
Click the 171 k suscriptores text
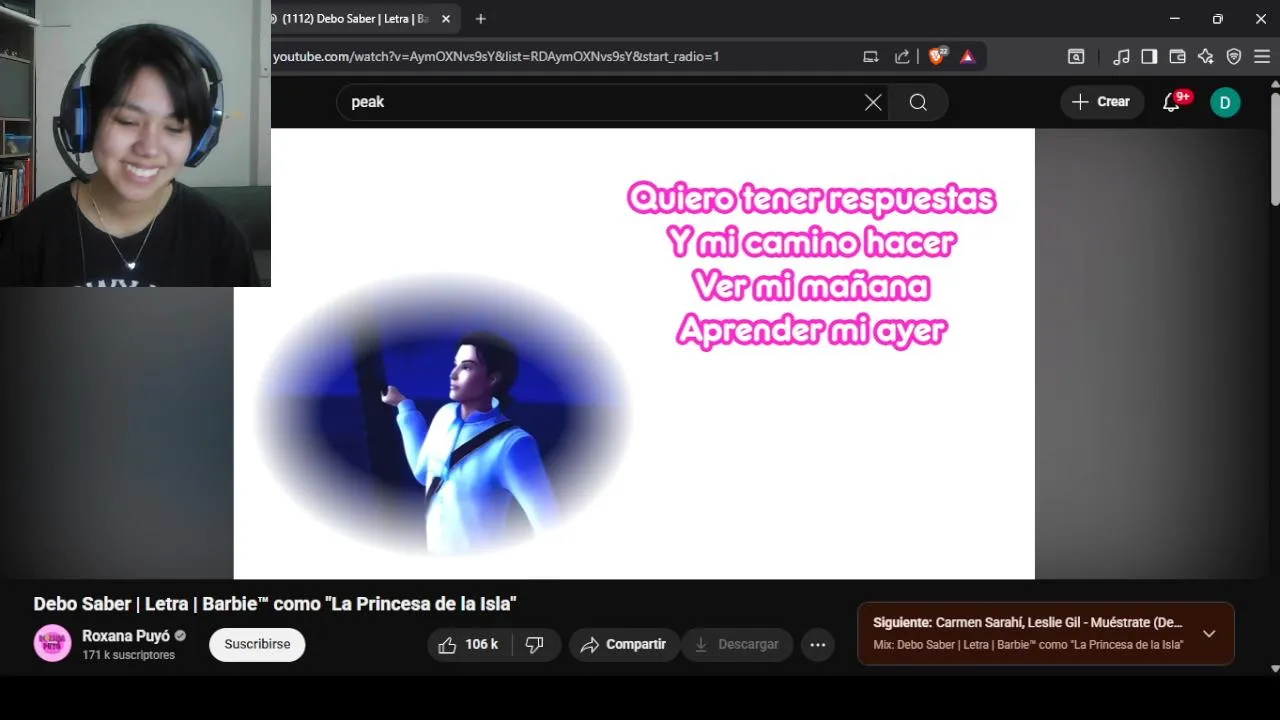(129, 655)
